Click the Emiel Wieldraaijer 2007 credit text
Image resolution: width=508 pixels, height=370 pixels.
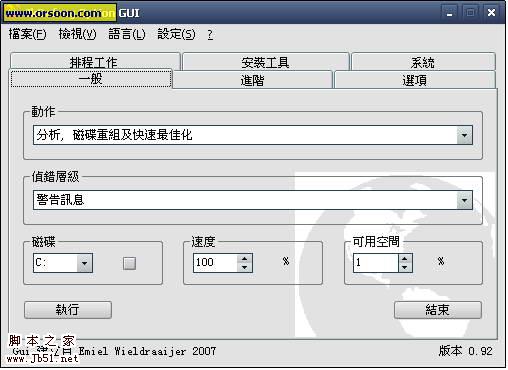coord(147,351)
